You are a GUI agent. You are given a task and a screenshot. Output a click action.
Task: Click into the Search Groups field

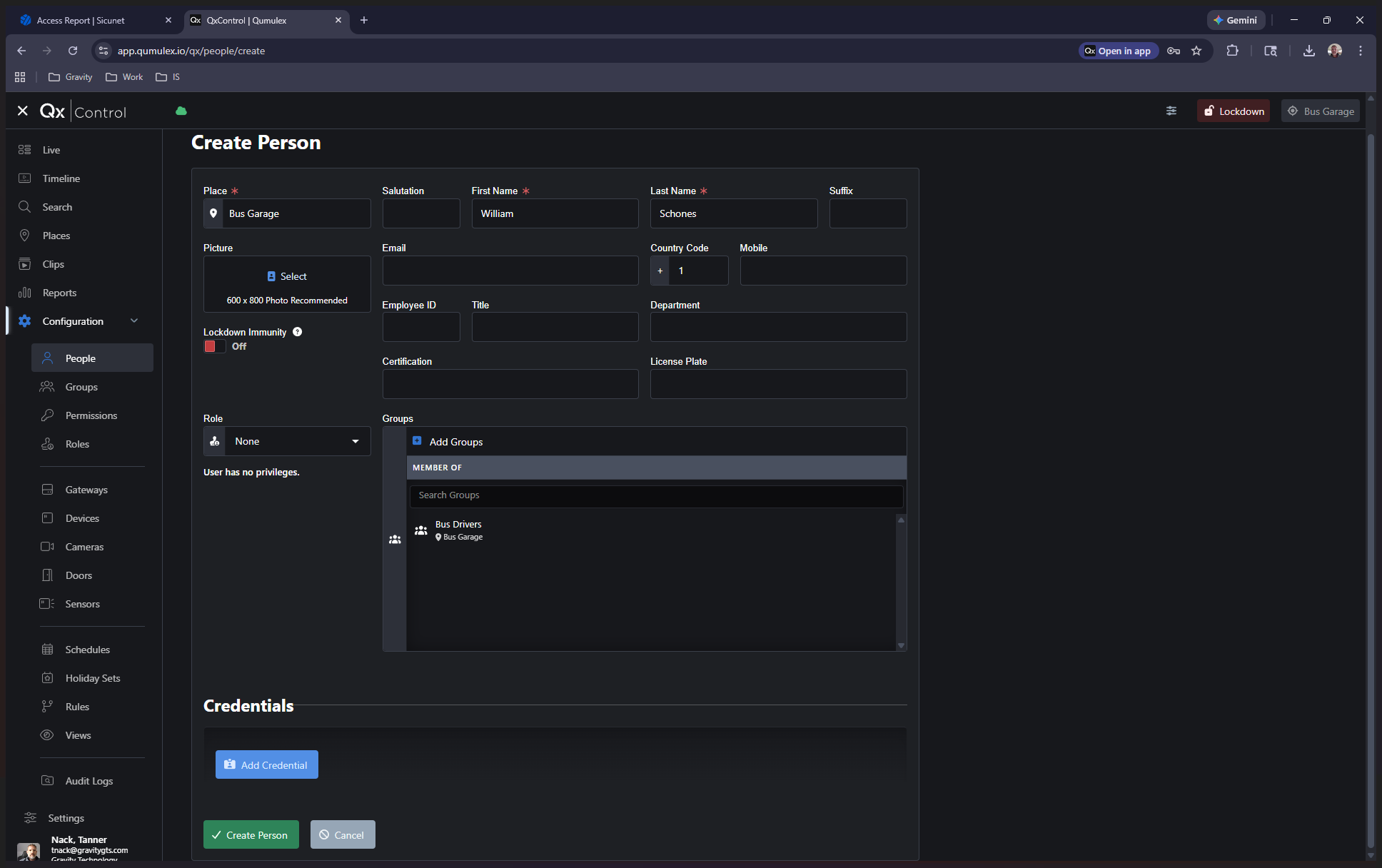tap(656, 495)
